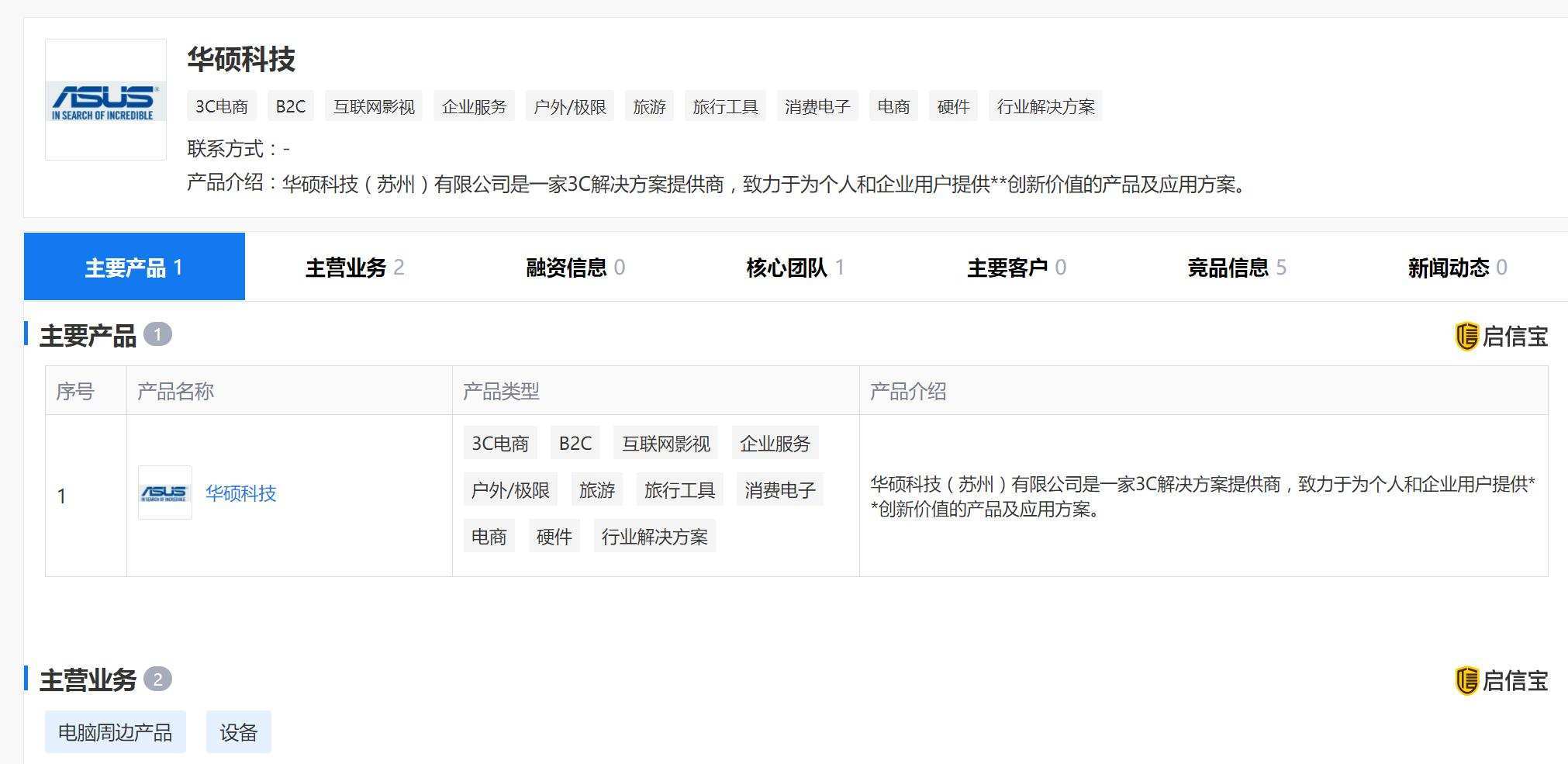Image resolution: width=1568 pixels, height=764 pixels.
Task: Click 旅游 tag in product table
Action: (x=597, y=489)
